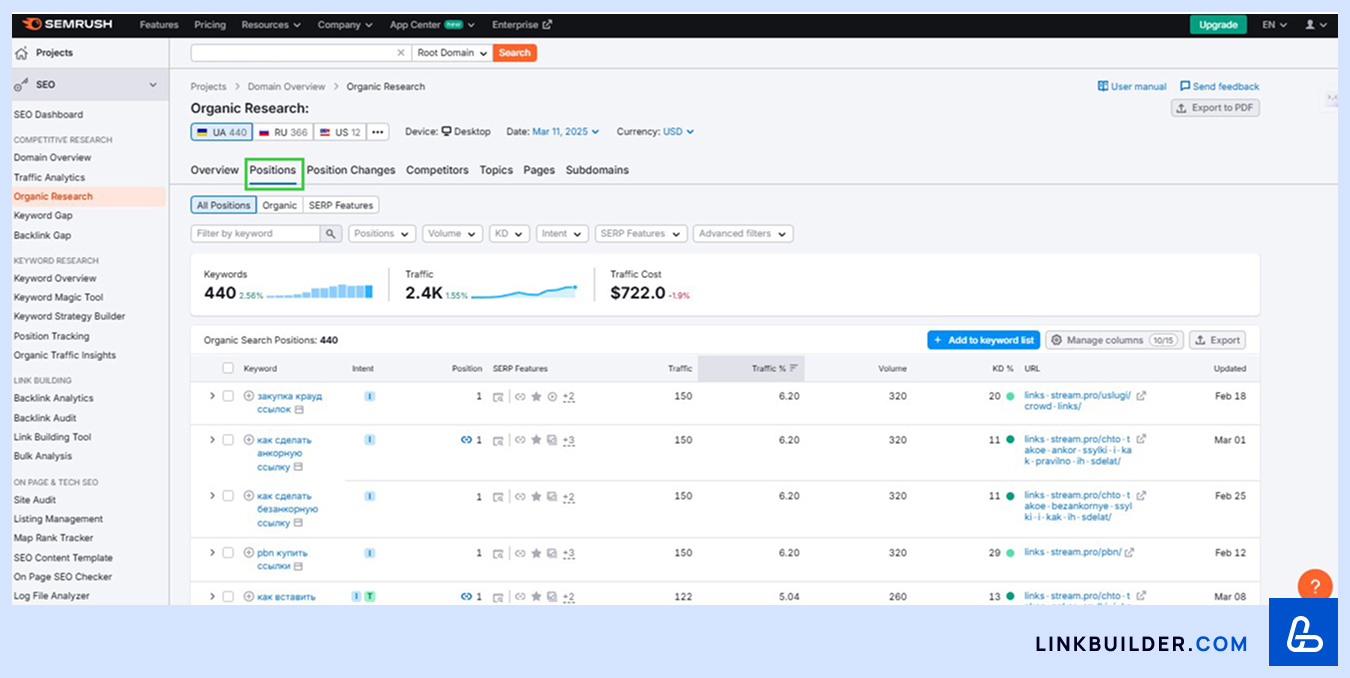Click the Export to PDF button
The width and height of the screenshot is (1350, 678).
coord(1215,108)
